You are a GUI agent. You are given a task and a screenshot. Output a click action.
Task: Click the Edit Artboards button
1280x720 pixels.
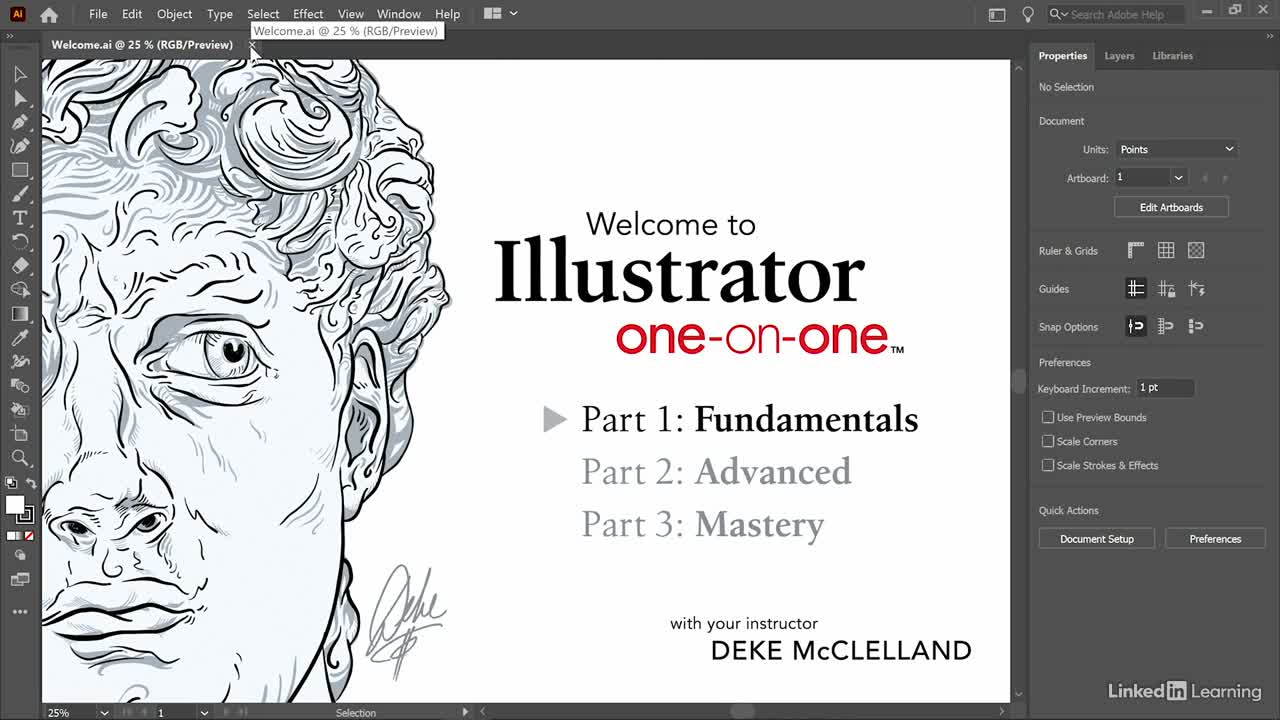1171,207
